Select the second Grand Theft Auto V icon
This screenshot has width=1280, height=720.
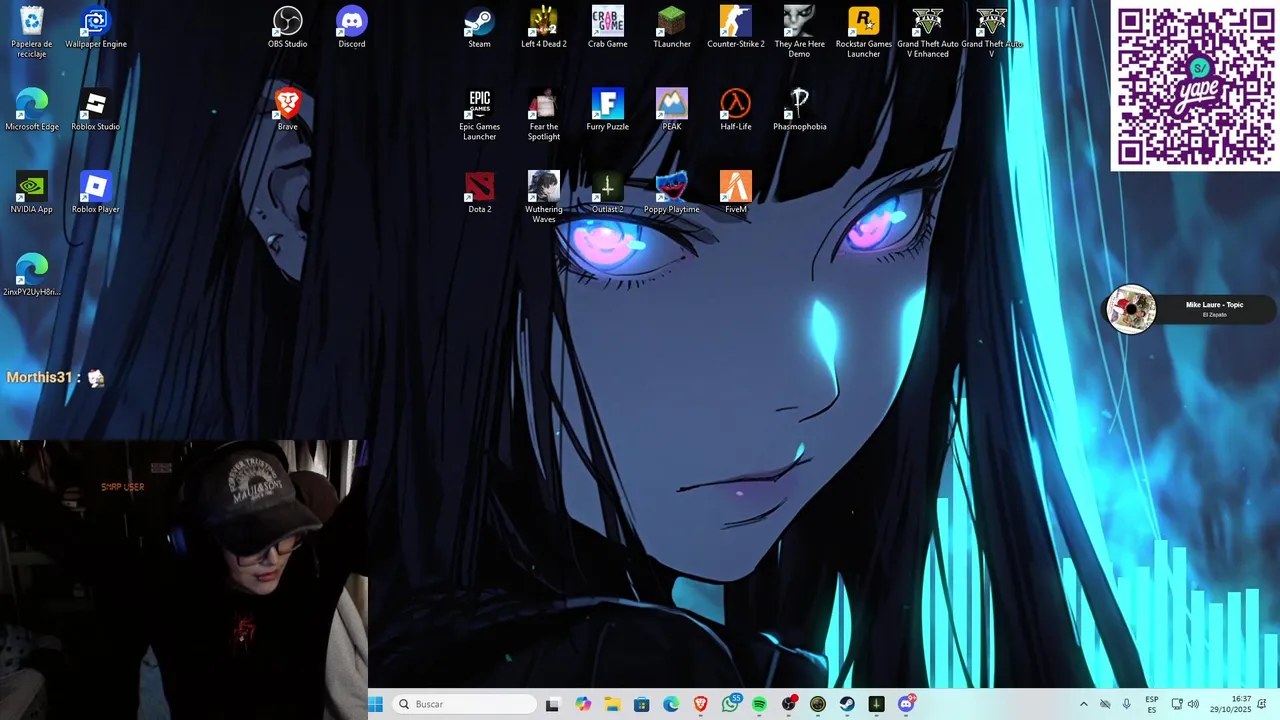pos(992,32)
